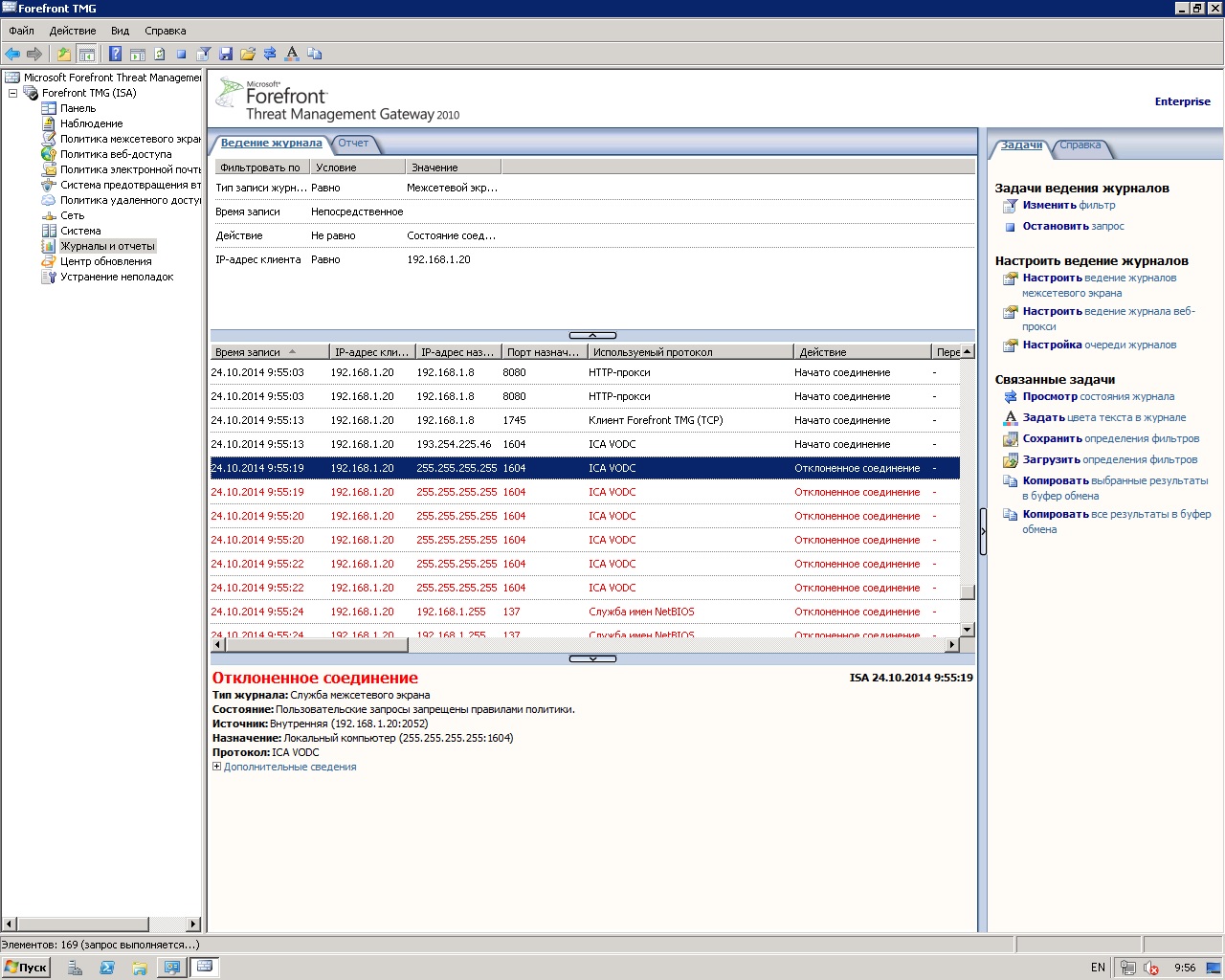The width and height of the screenshot is (1225, 980).
Task: Open Help via blue question mark icon
Action: (x=115, y=54)
